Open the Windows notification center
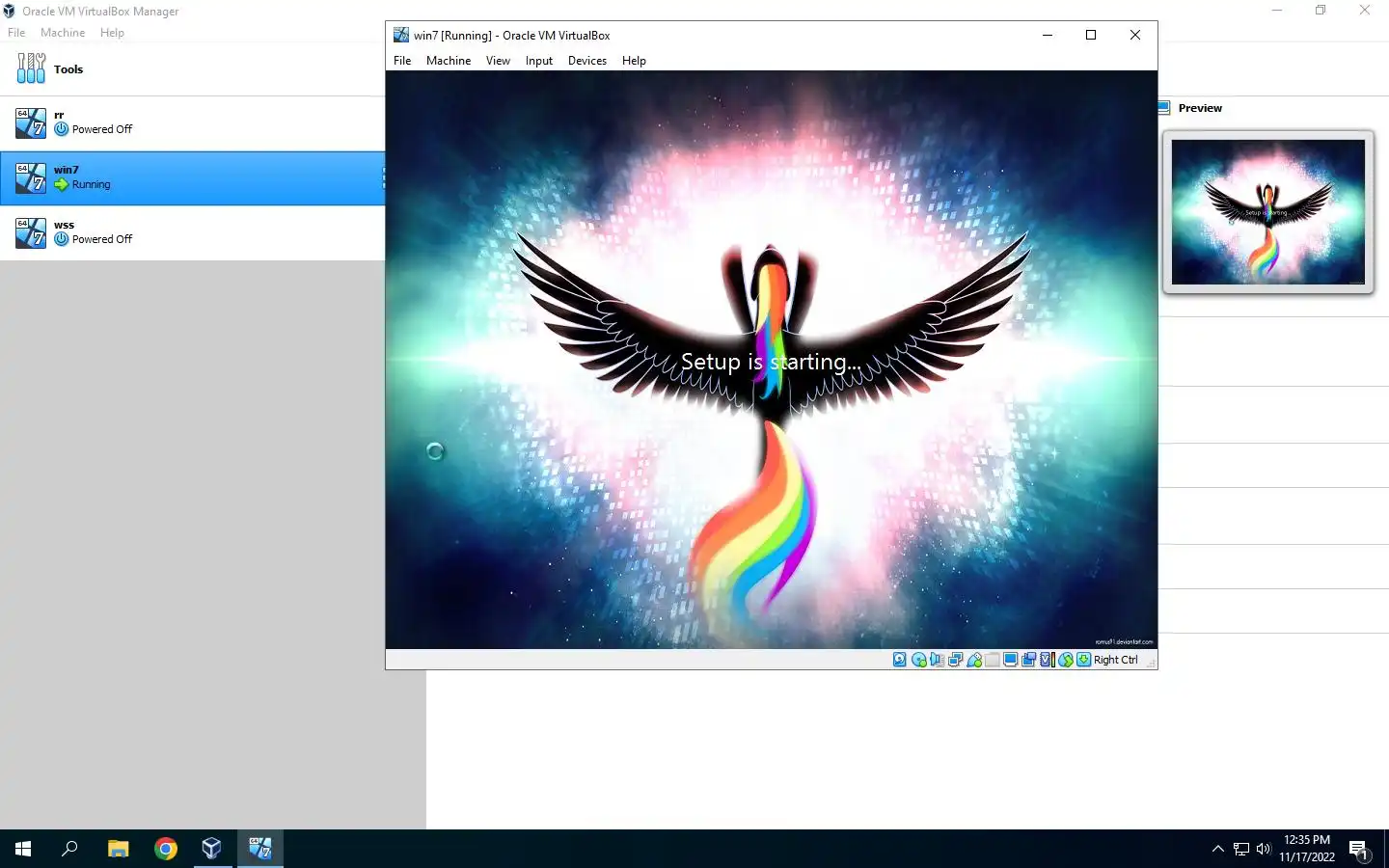The image size is (1389, 868). point(1359,850)
